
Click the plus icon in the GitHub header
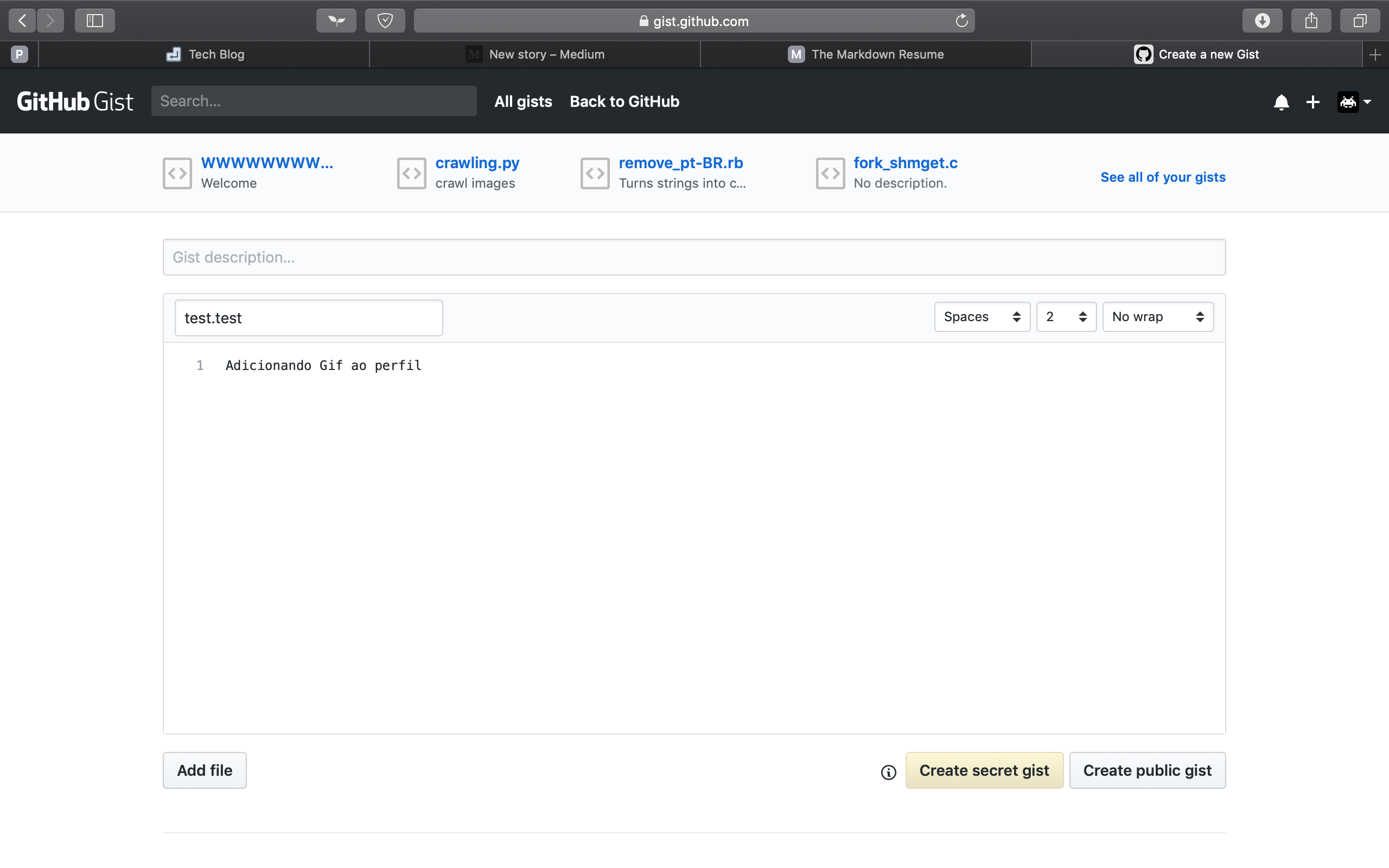coord(1312,102)
